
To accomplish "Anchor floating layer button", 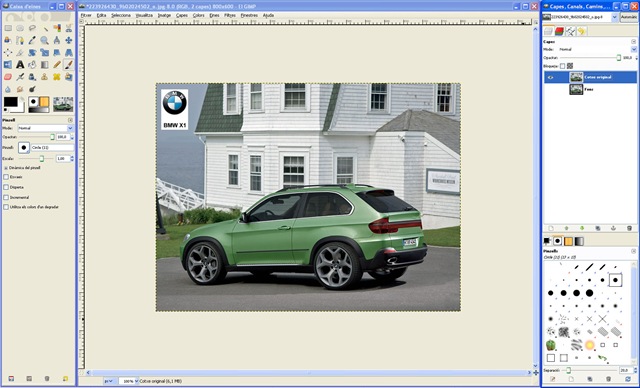I will [x=613, y=228].
